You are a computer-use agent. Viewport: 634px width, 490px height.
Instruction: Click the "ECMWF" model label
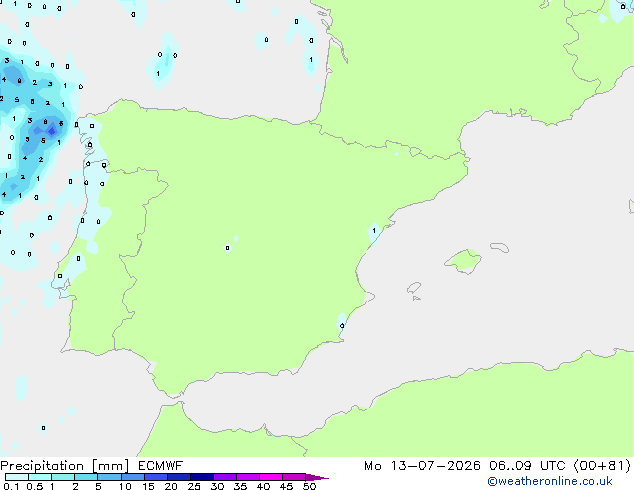tap(160, 466)
